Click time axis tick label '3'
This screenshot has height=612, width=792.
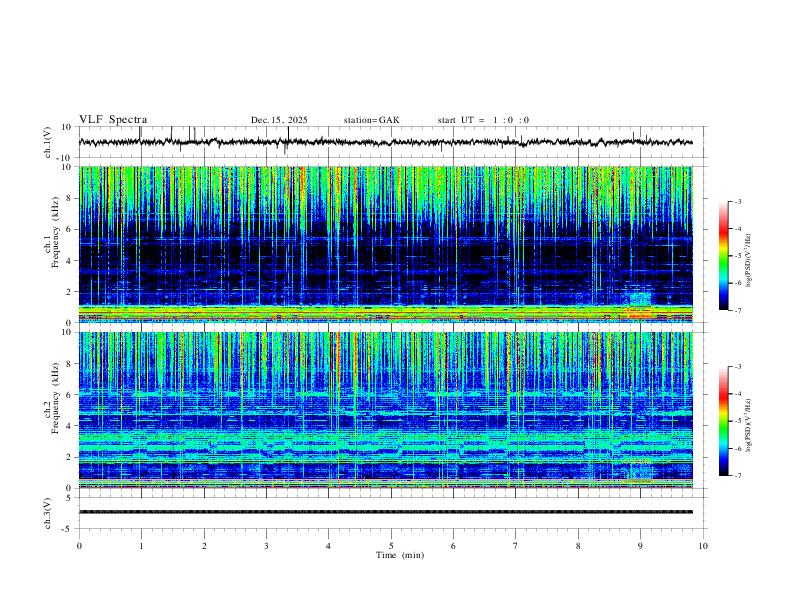266,546
